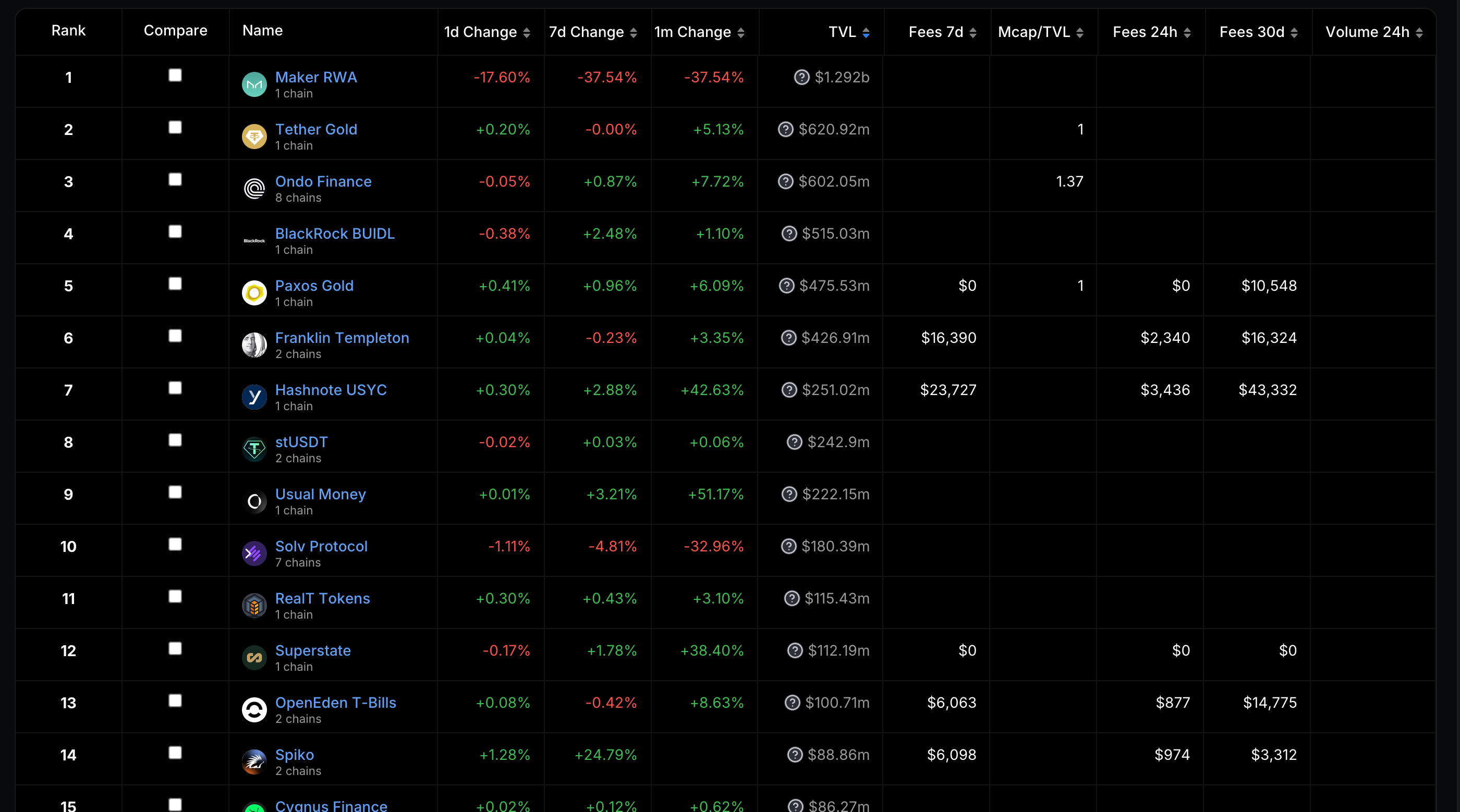Click the Maker RWA logo icon
The image size is (1460, 812).
click(254, 84)
